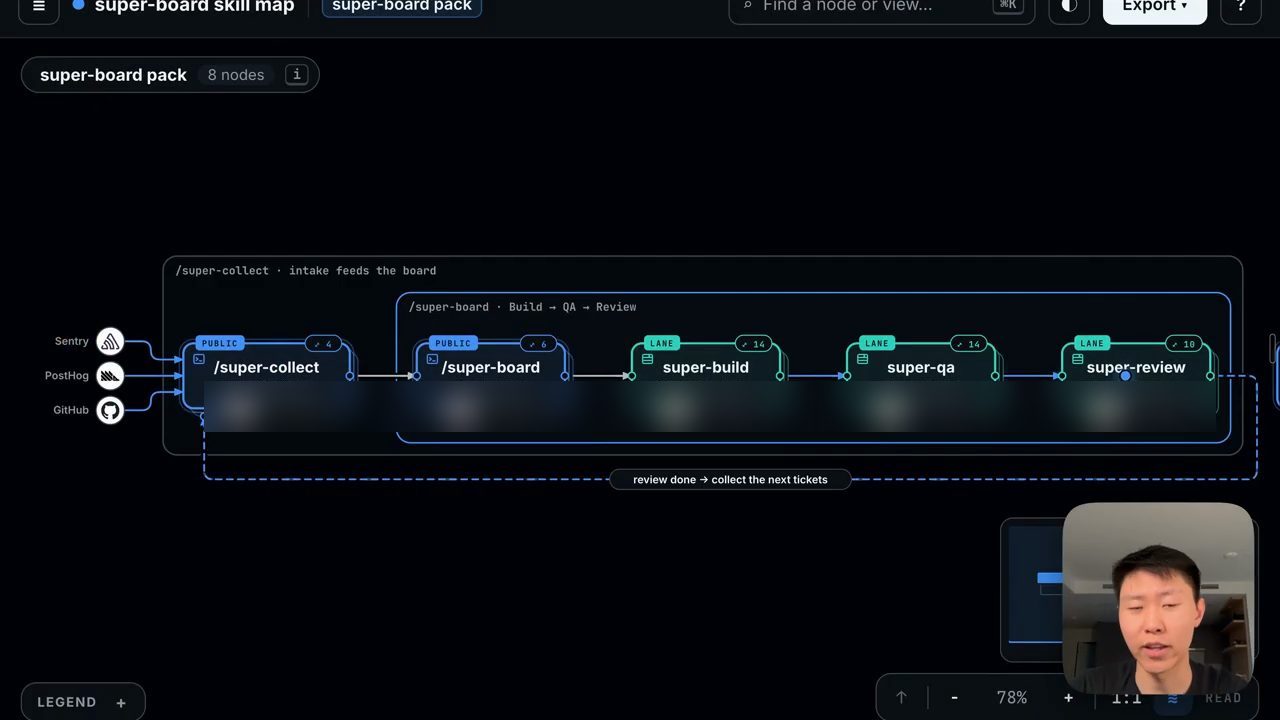
Task: Toggle the wavy-lines flow animation button
Action: [1173, 698]
